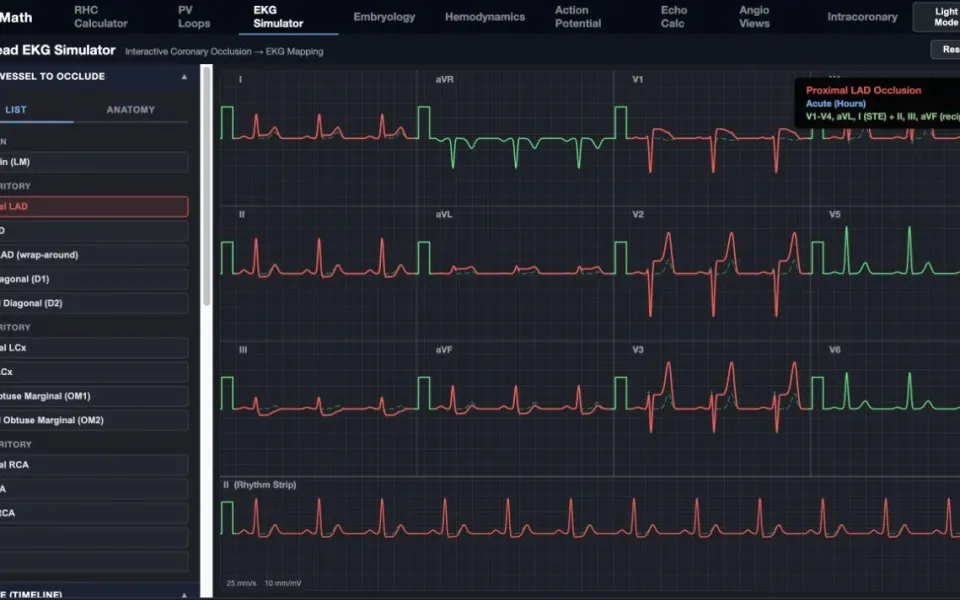
Task: Open the Embryology tab
Action: click(384, 17)
